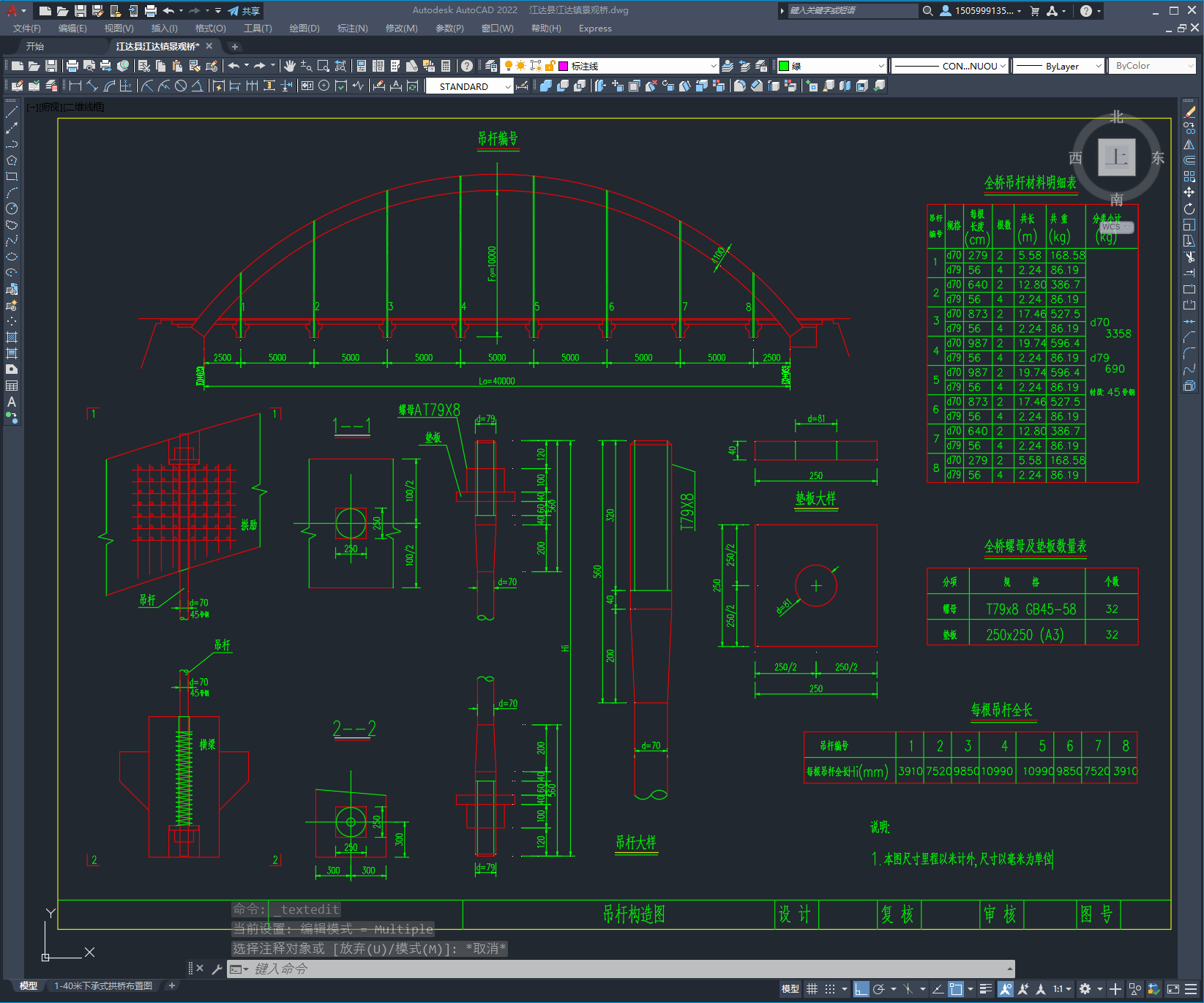Click the New drawing icon in quick access toolbar
The image size is (1204, 1003).
pyautogui.click(x=45, y=11)
